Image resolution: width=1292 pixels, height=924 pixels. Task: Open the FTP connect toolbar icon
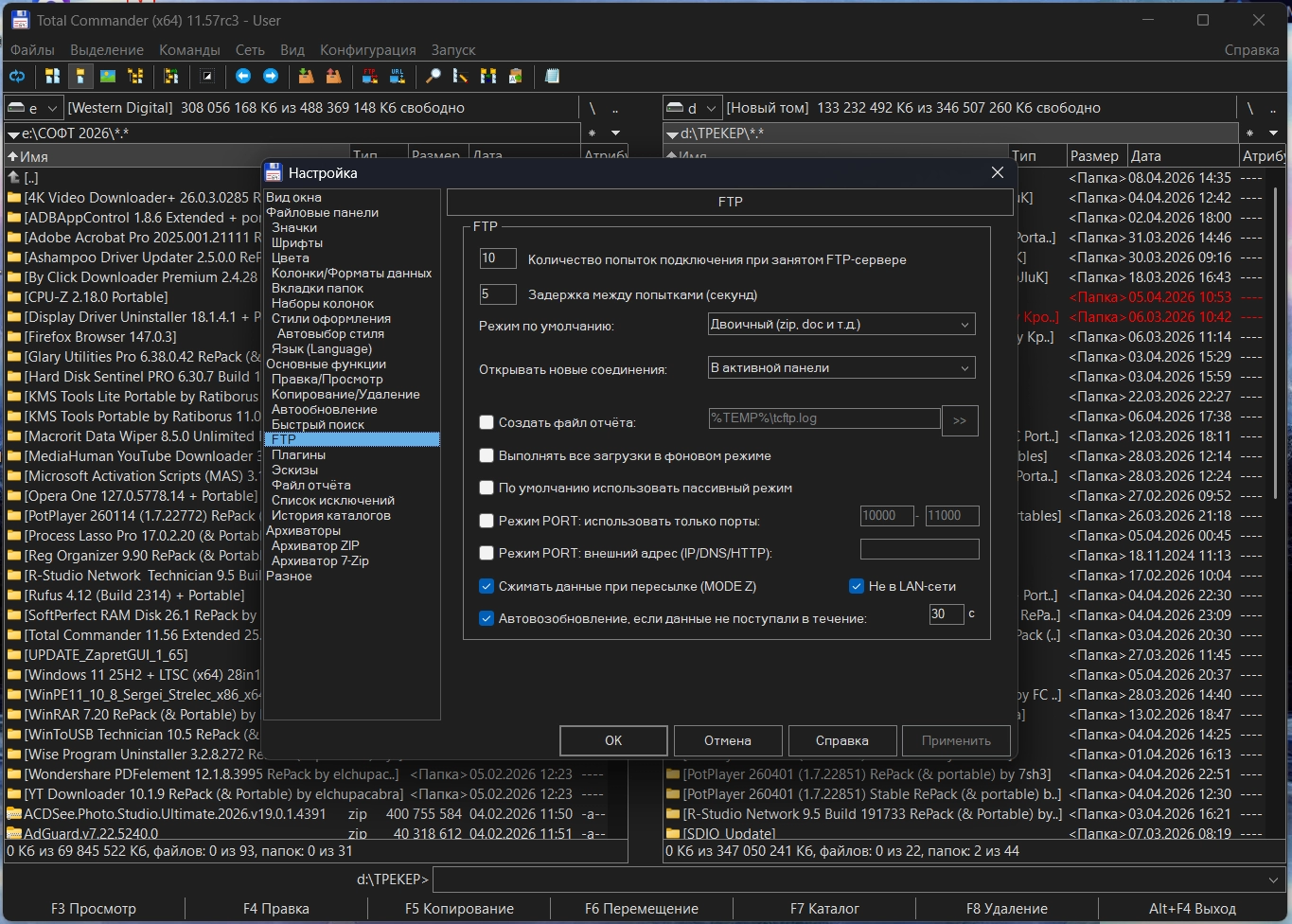pos(370,76)
